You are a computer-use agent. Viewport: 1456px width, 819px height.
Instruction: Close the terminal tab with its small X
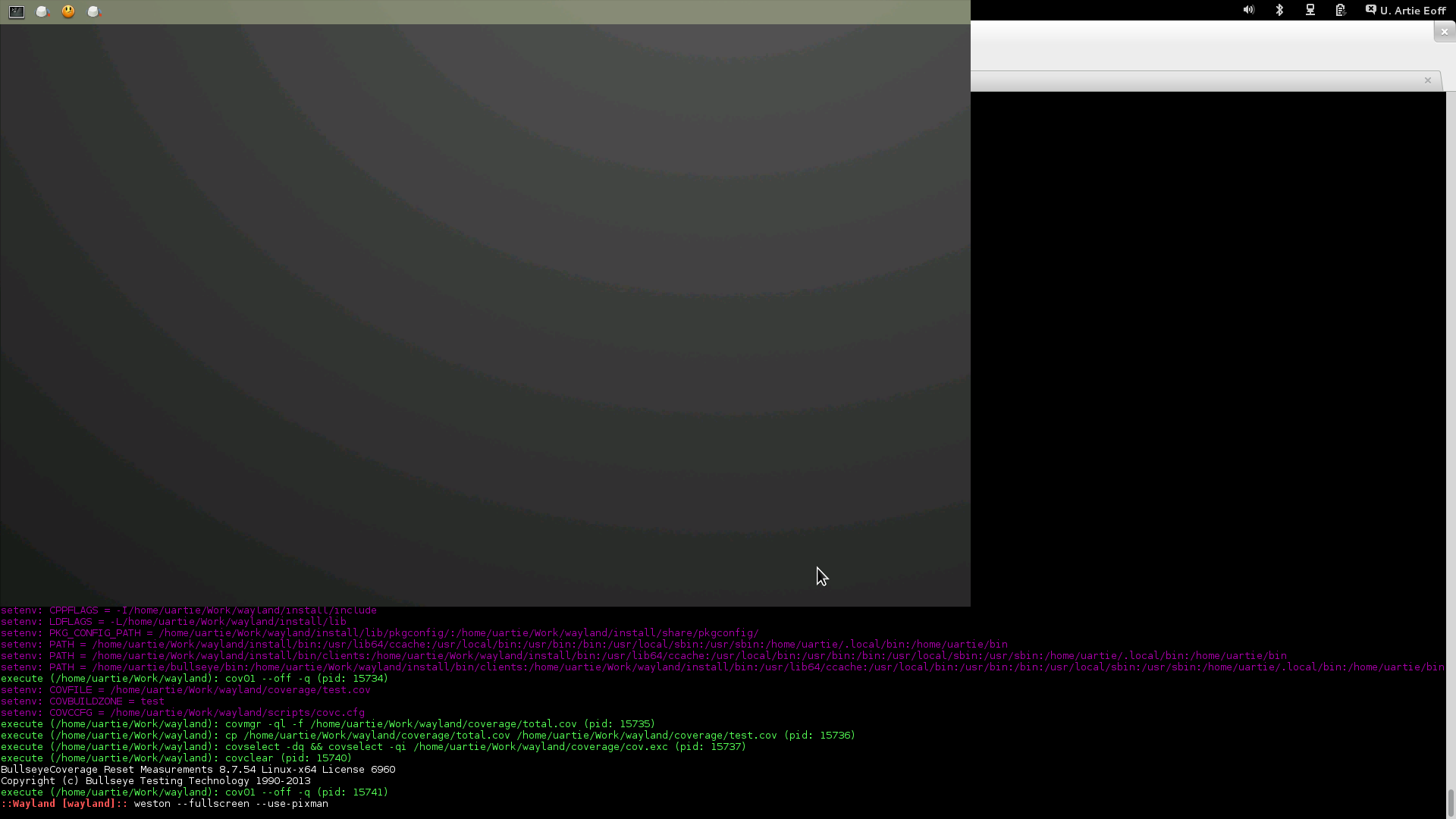[1427, 80]
